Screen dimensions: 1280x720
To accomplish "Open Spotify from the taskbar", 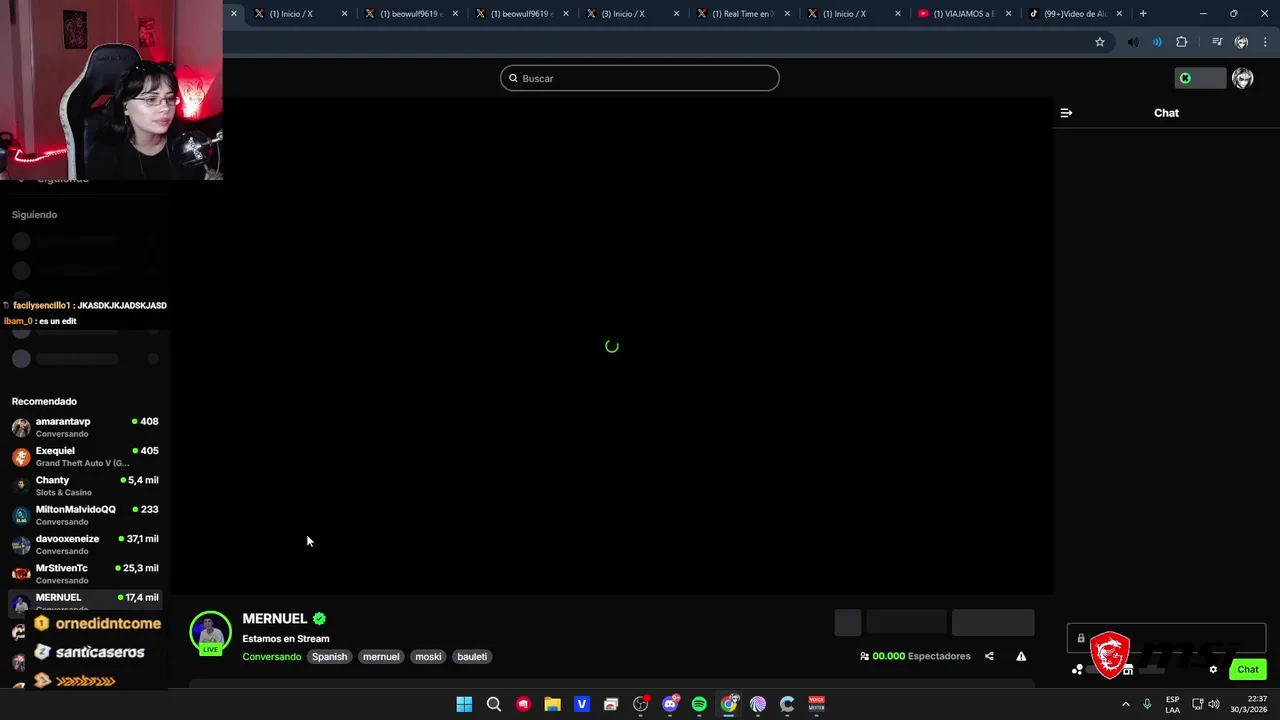I will pyautogui.click(x=699, y=704).
